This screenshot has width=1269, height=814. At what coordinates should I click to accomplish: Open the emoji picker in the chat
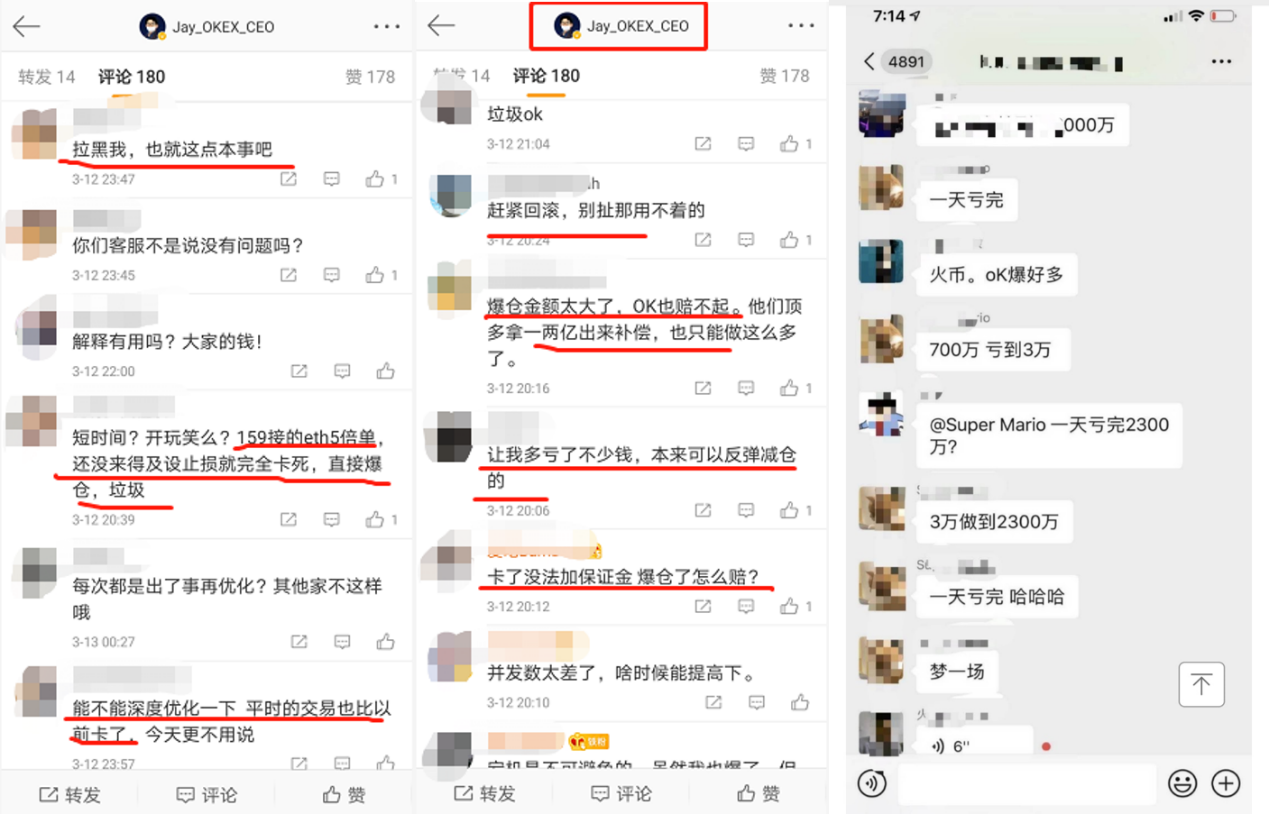coord(1182,783)
